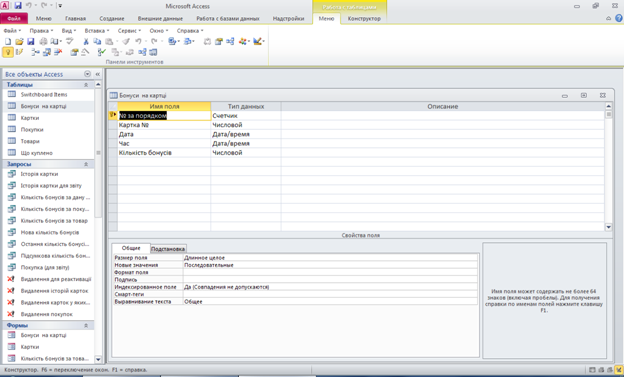The image size is (624, 377).
Task: Open the Окно dropdown menu
Action: point(159,31)
